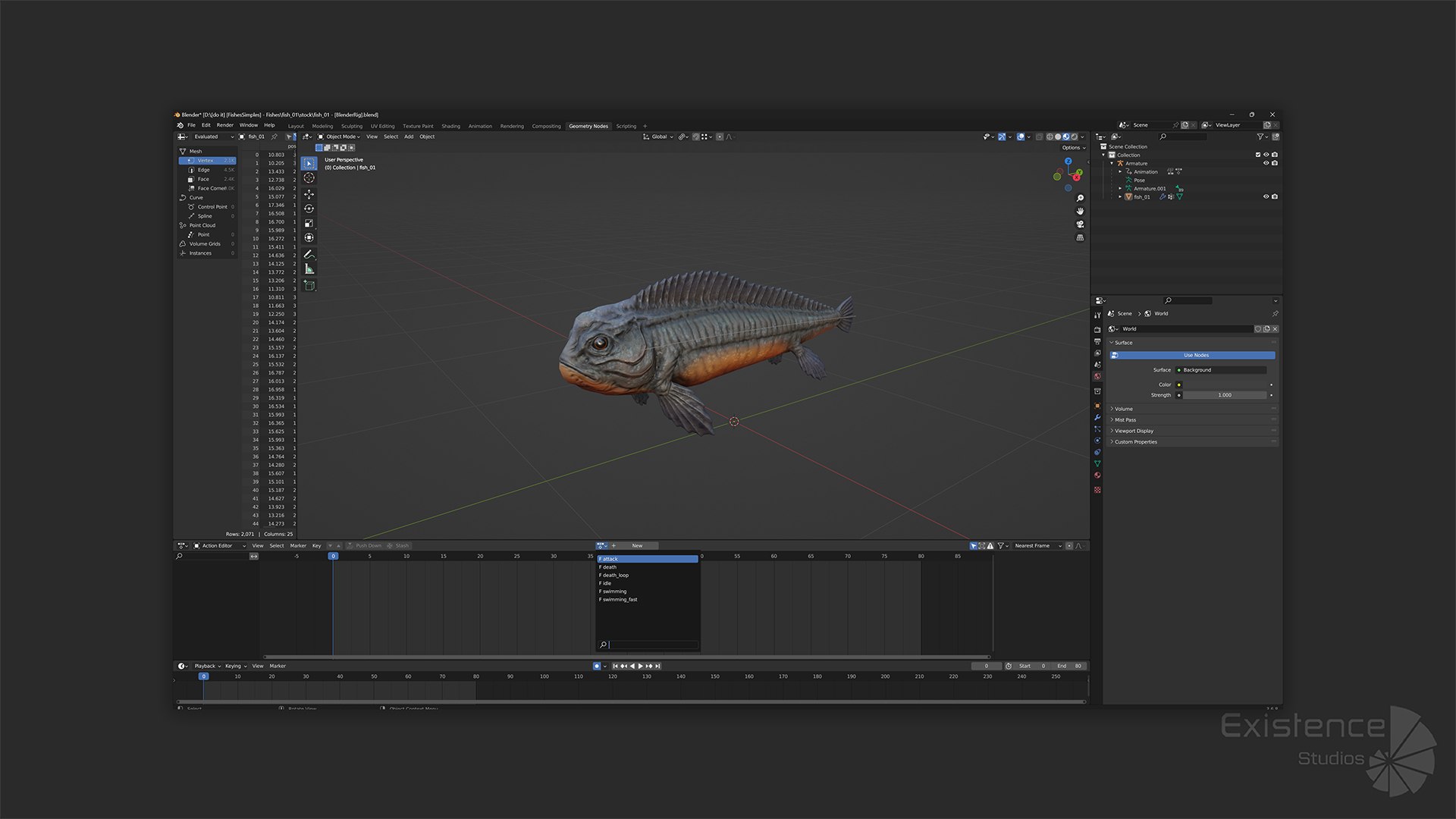Open the Render menu
1456x819 pixels.
pos(225,125)
